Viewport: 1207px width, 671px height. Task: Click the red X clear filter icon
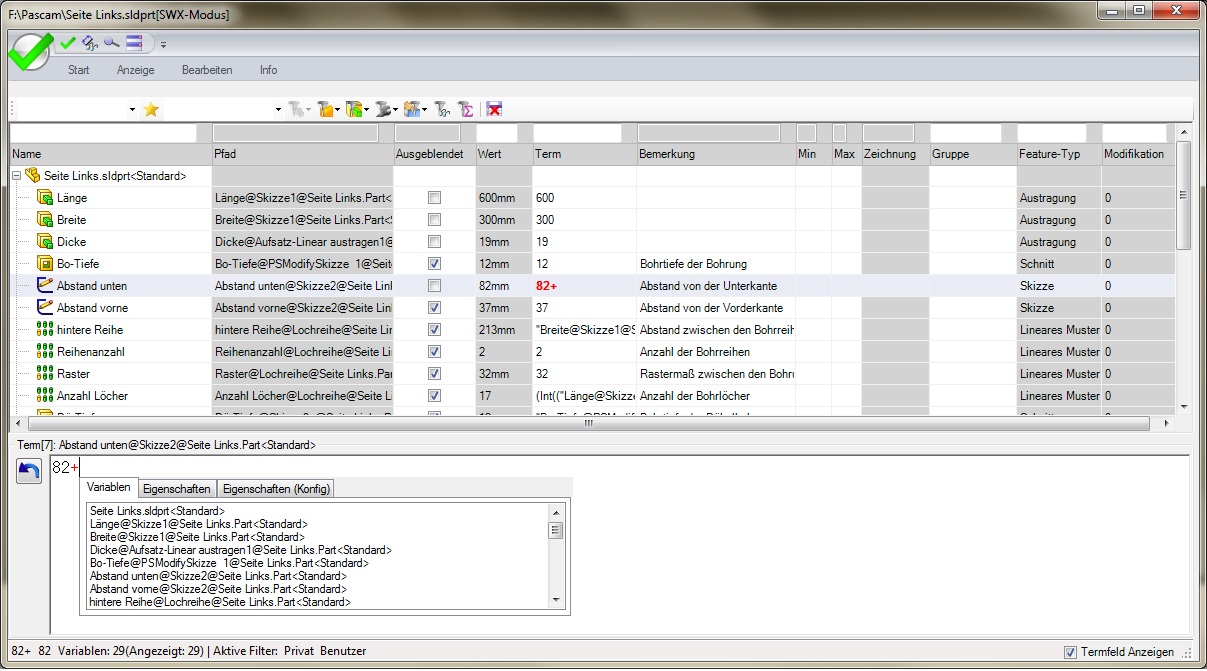point(494,110)
